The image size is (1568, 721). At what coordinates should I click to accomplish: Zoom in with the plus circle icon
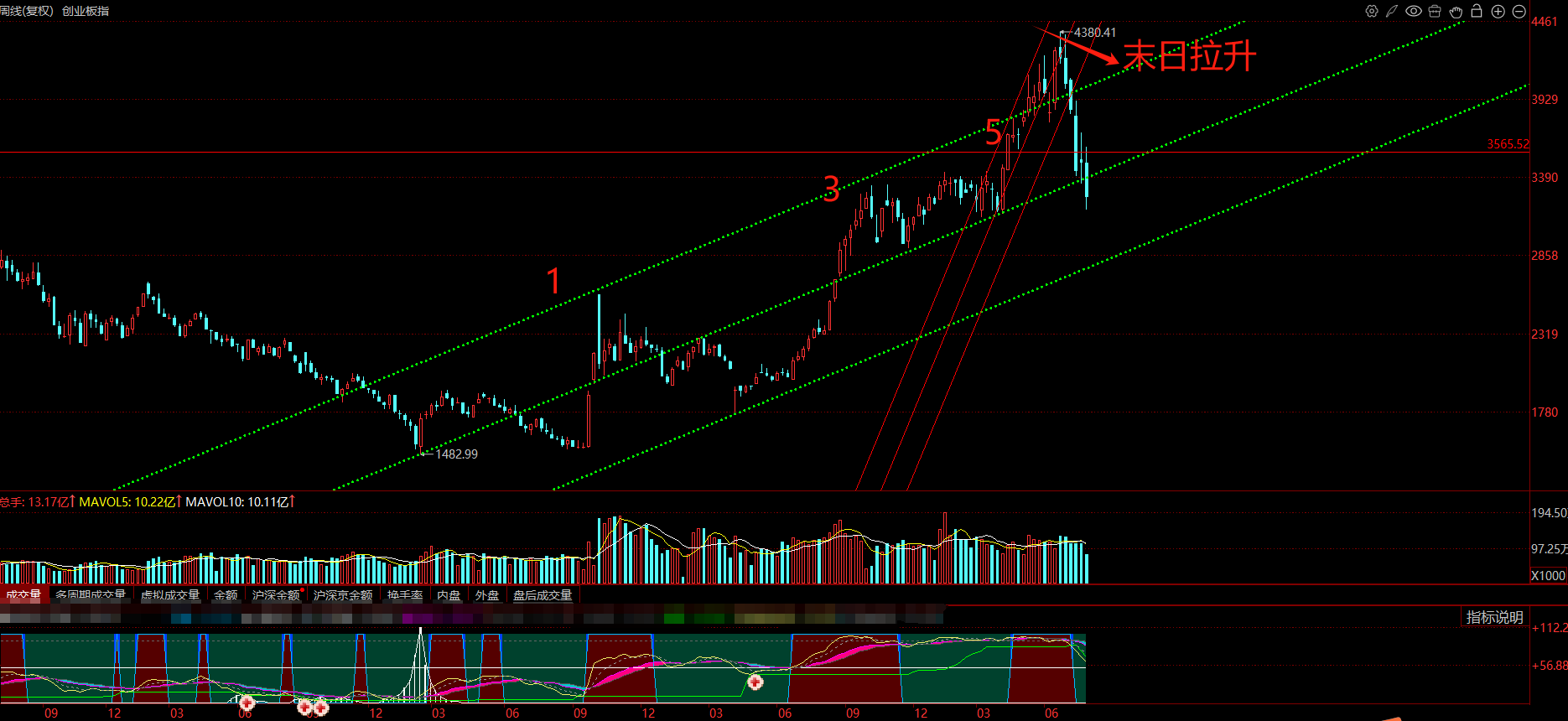[x=1498, y=12]
